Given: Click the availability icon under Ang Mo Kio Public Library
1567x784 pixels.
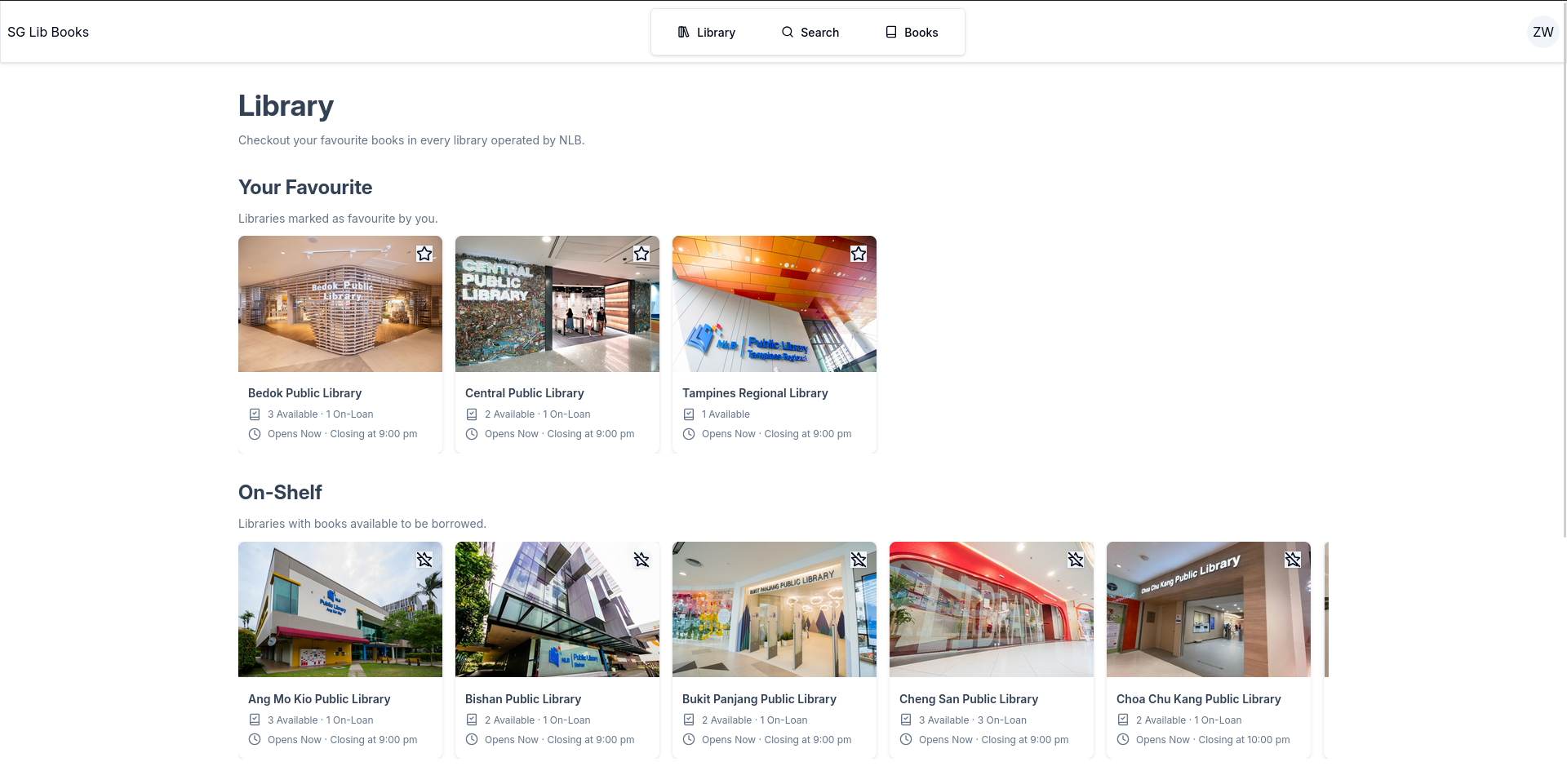Looking at the screenshot, I should tap(255, 720).
